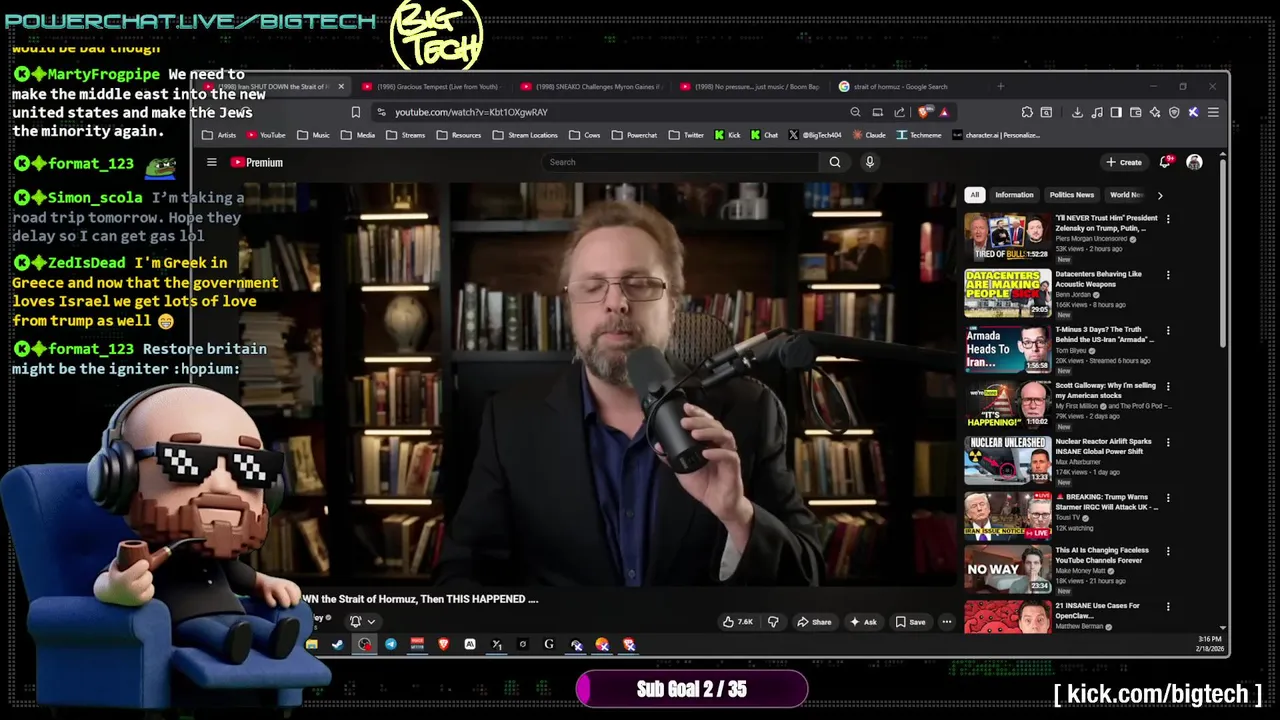Switch to Gracious Tempest browser tab
Viewport: 1280px width, 720px height.
[x=431, y=87]
